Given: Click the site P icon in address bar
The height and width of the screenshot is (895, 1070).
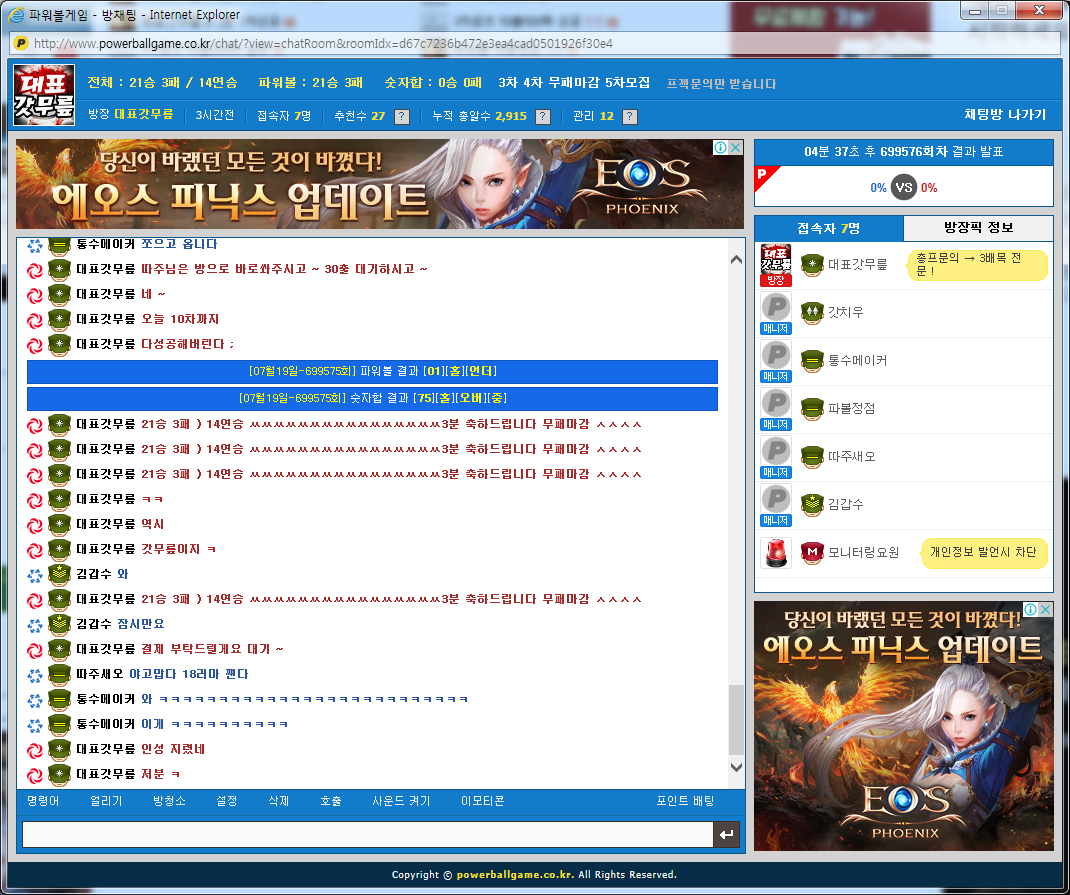Looking at the screenshot, I should click(x=20, y=43).
